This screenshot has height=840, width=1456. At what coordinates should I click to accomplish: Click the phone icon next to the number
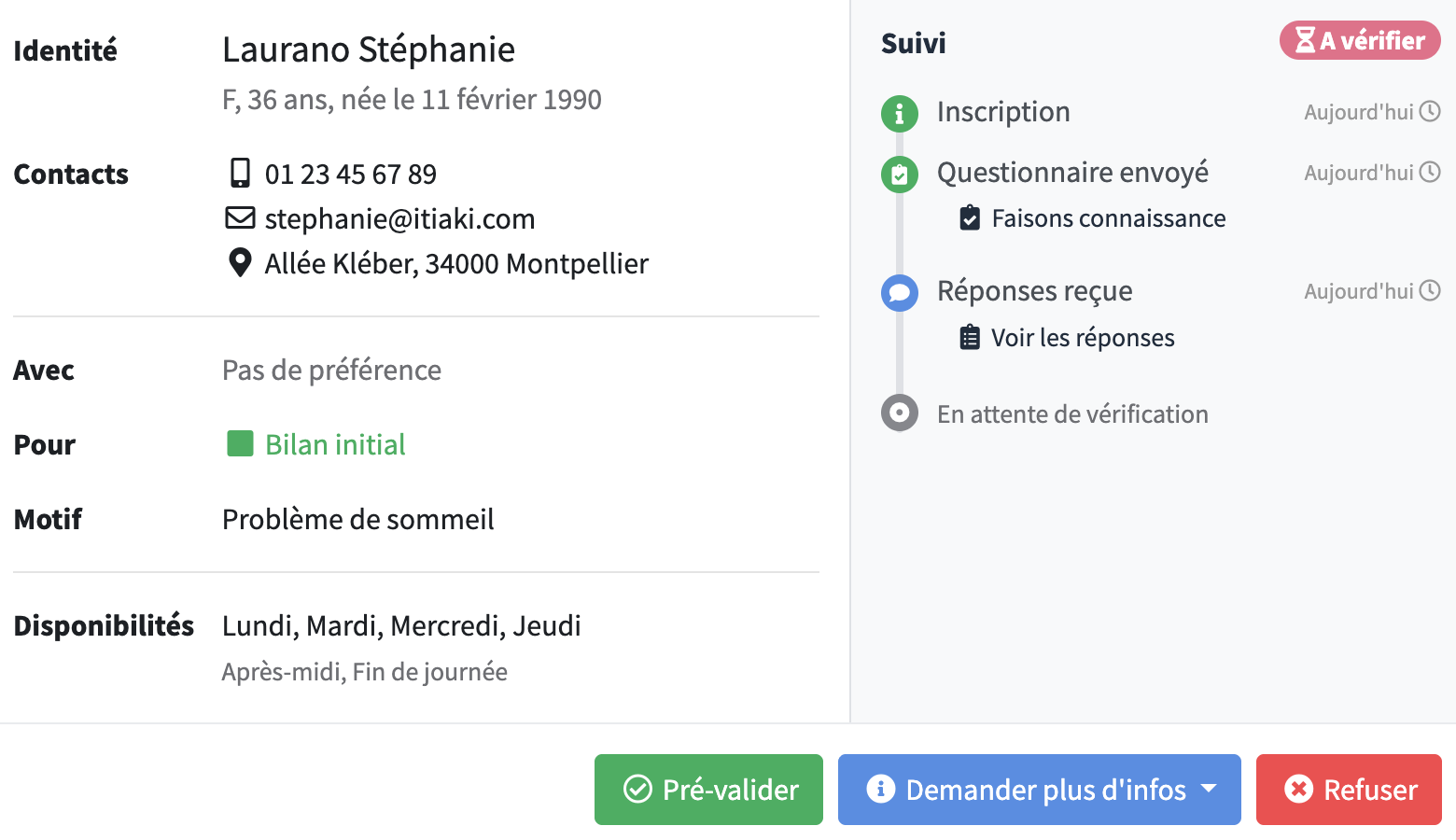(x=240, y=174)
